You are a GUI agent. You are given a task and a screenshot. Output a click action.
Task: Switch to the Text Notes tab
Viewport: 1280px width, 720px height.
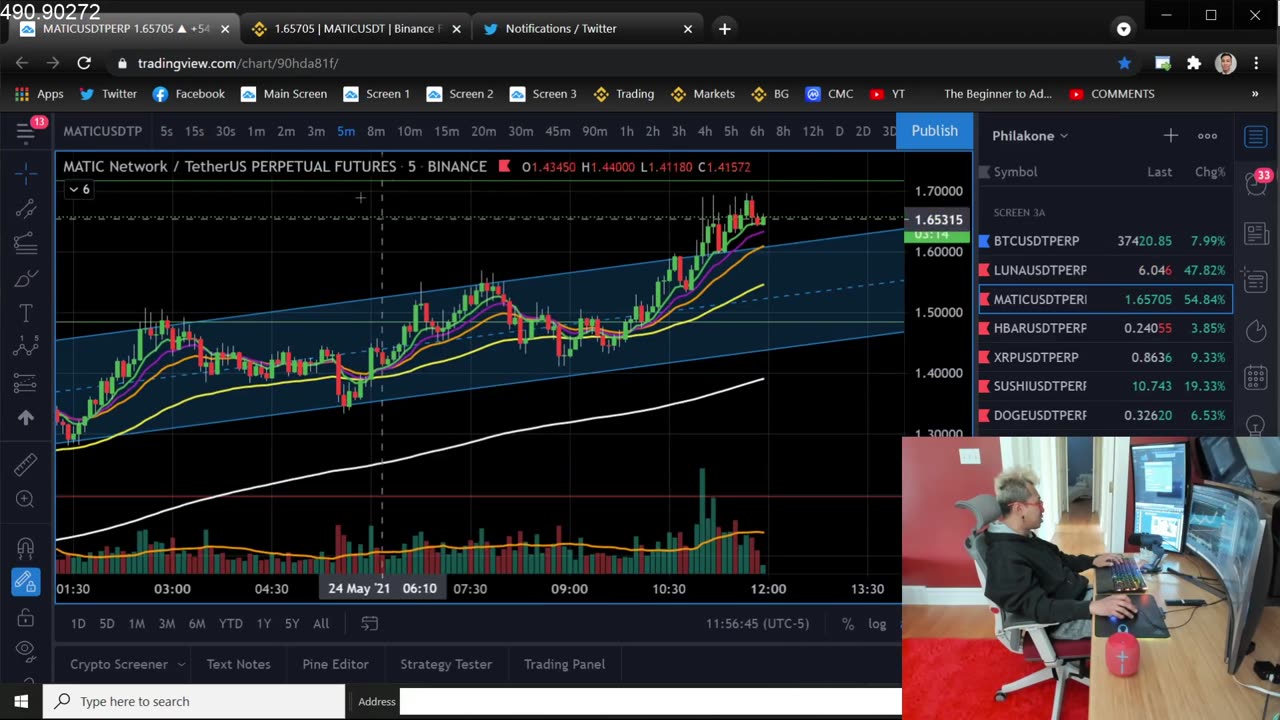[238, 664]
